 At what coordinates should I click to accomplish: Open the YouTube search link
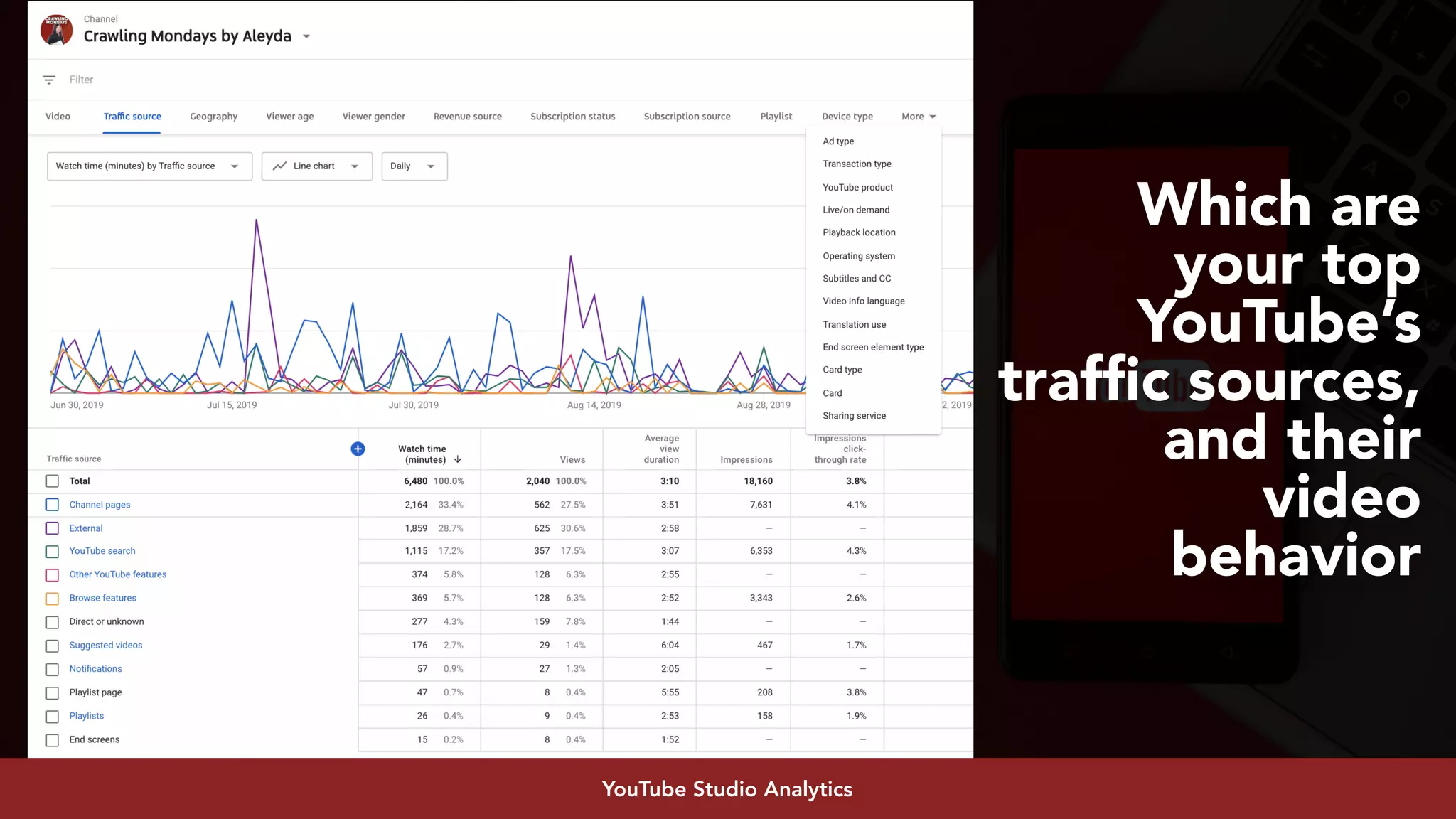click(102, 551)
